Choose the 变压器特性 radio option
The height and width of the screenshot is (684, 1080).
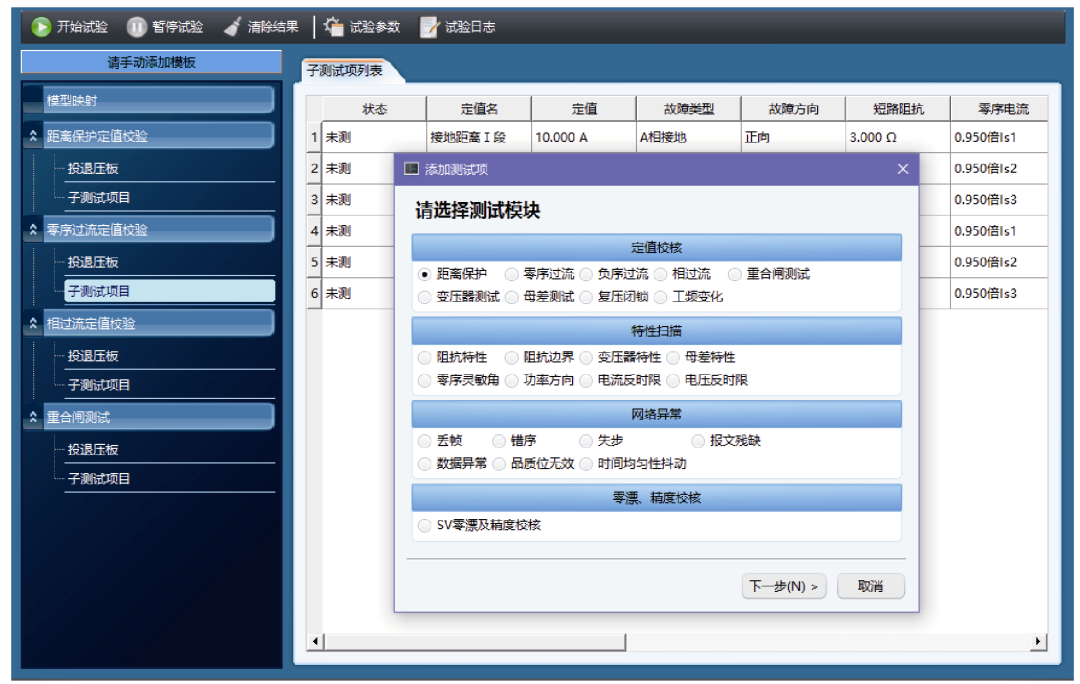pos(585,357)
